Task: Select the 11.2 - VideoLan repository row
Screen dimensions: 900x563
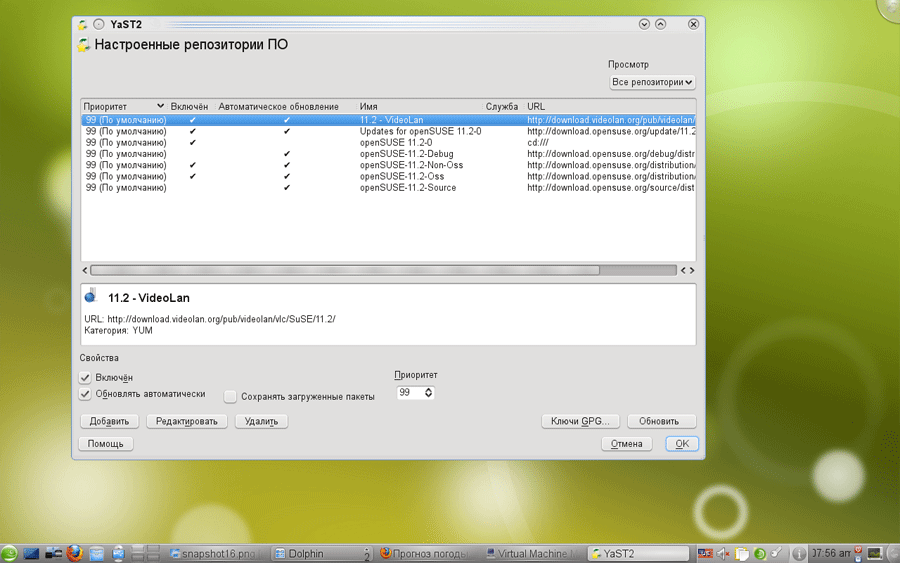Action: pos(389,120)
